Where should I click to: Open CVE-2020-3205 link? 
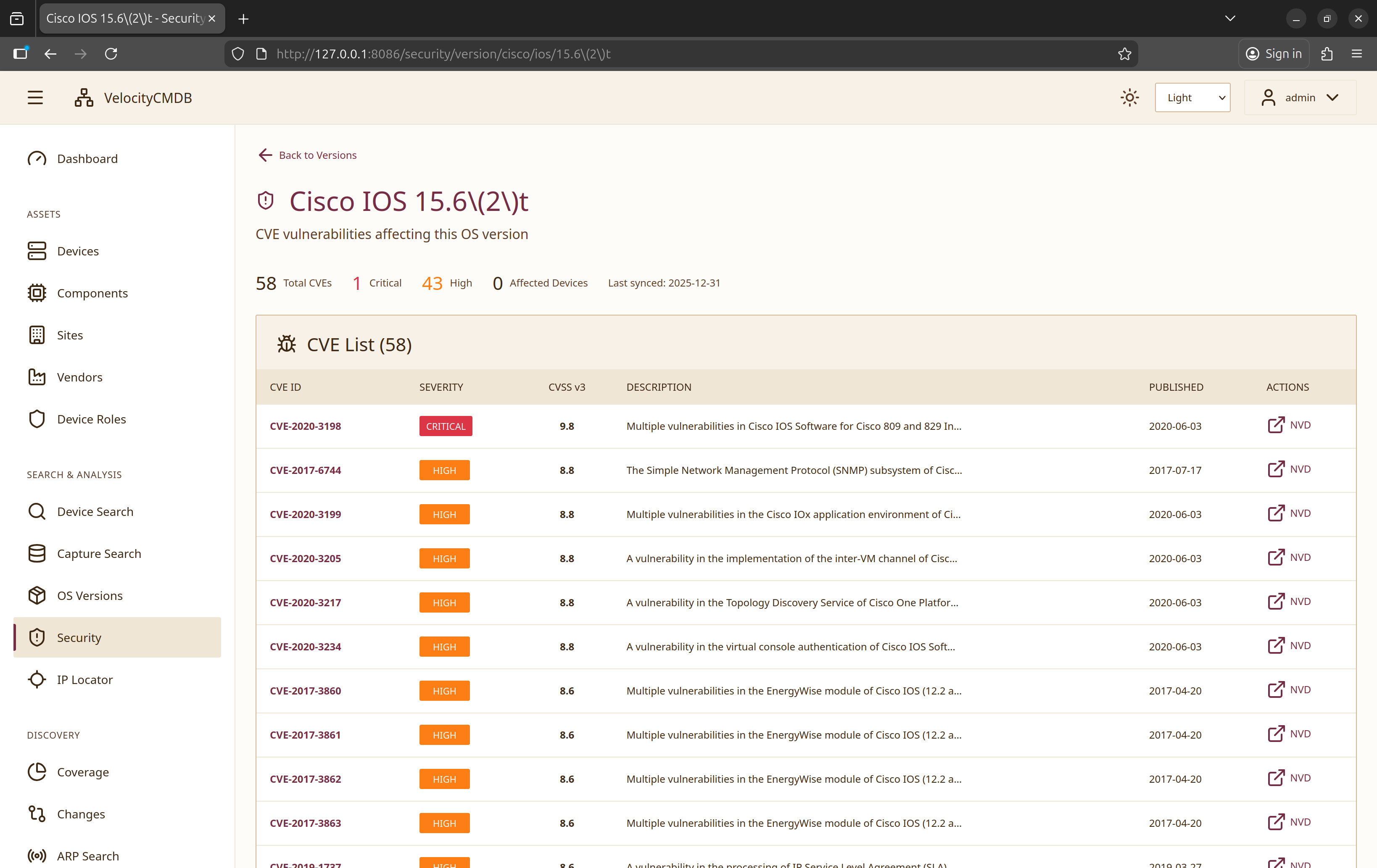point(305,558)
